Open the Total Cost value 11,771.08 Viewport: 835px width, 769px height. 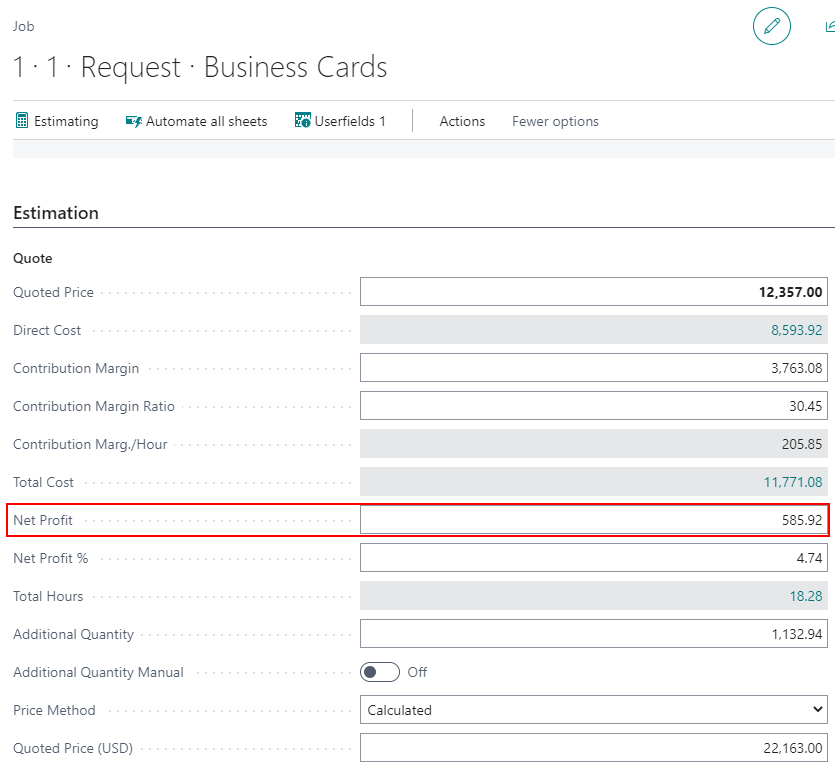[x=793, y=482]
